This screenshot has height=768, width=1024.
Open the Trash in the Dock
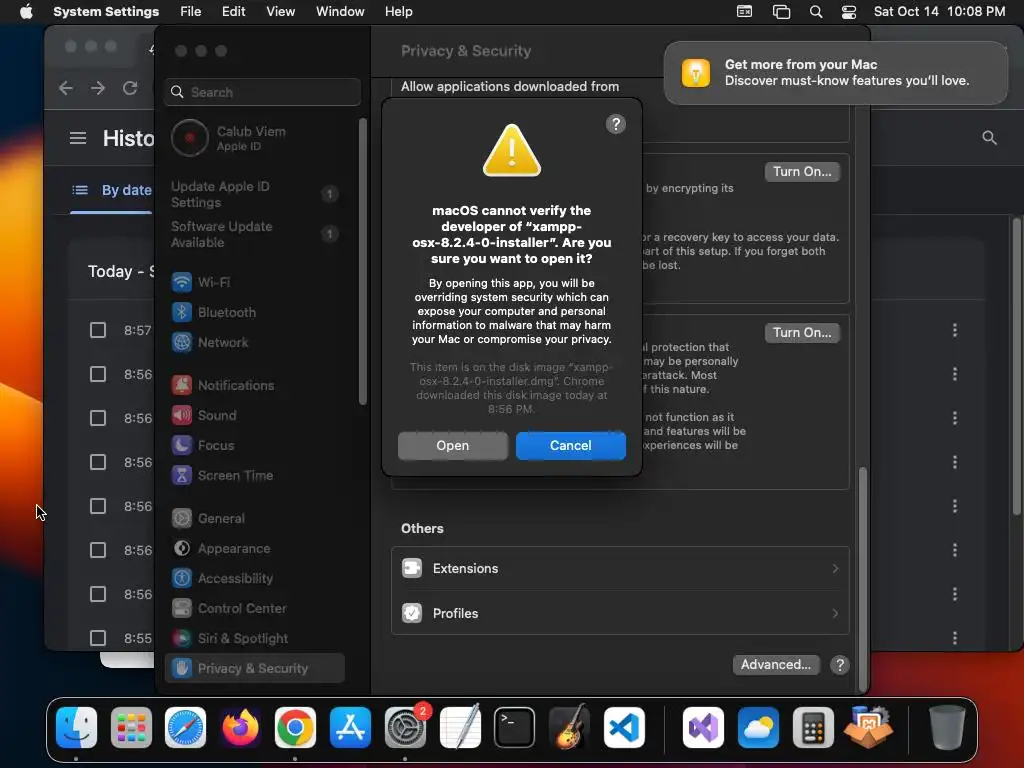point(947,727)
